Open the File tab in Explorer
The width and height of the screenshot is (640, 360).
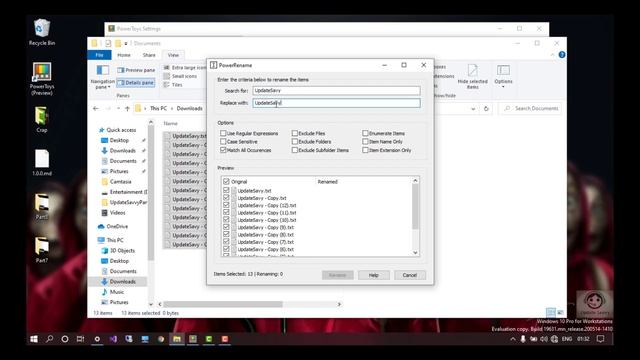coord(100,55)
